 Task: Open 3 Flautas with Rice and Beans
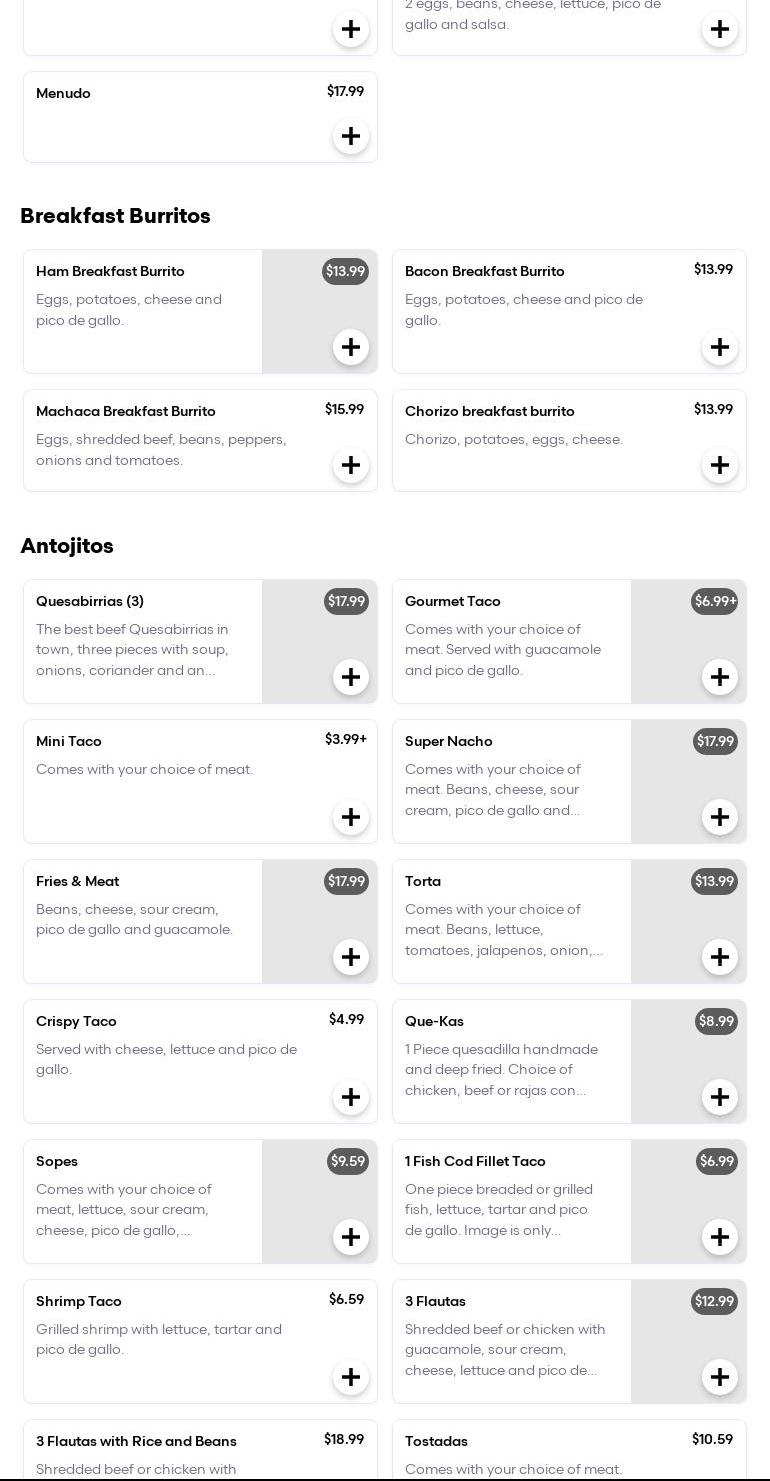coord(136,1441)
